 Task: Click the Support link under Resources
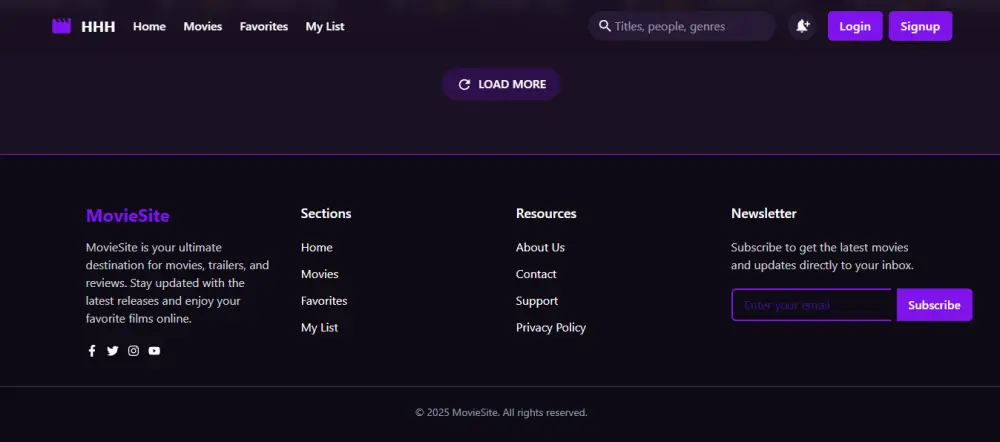click(537, 301)
